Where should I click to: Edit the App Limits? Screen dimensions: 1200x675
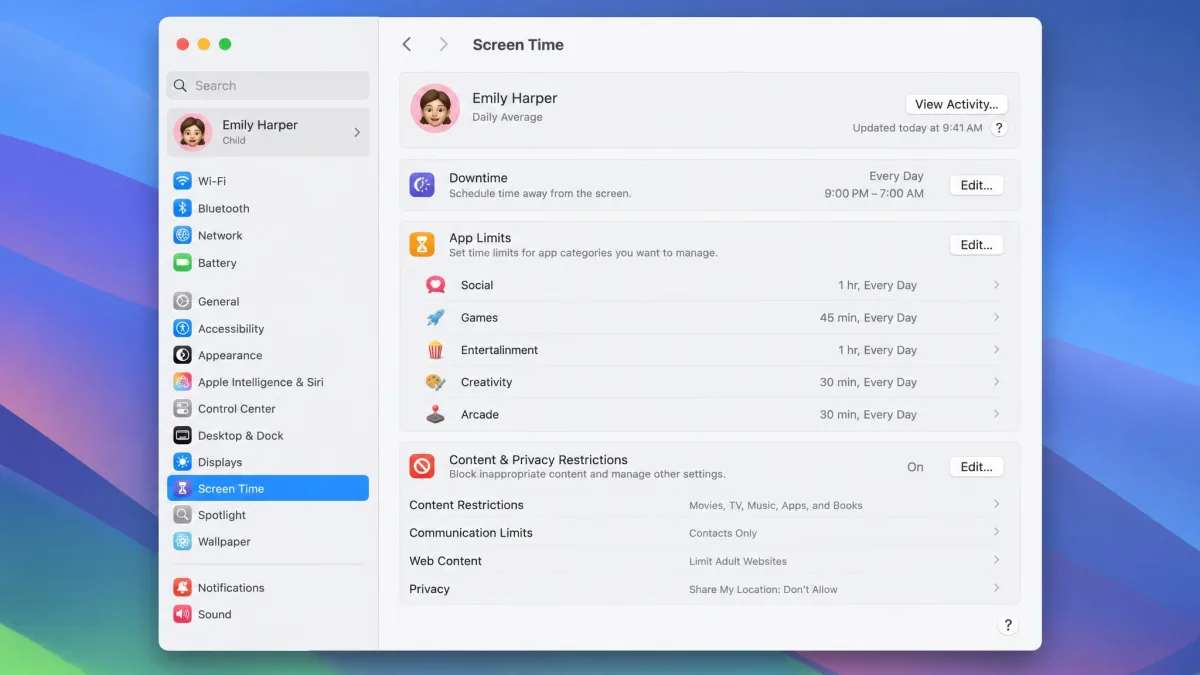(976, 245)
